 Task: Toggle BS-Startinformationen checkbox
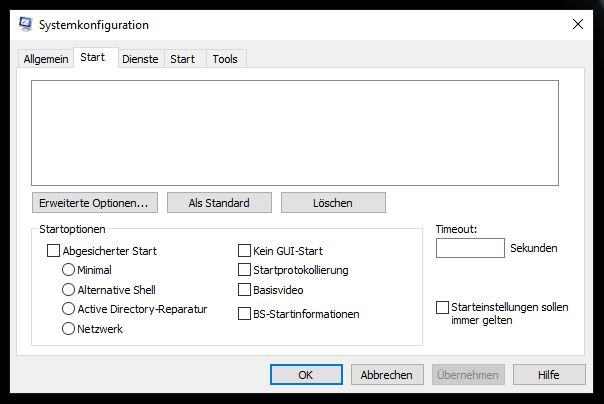(244, 314)
